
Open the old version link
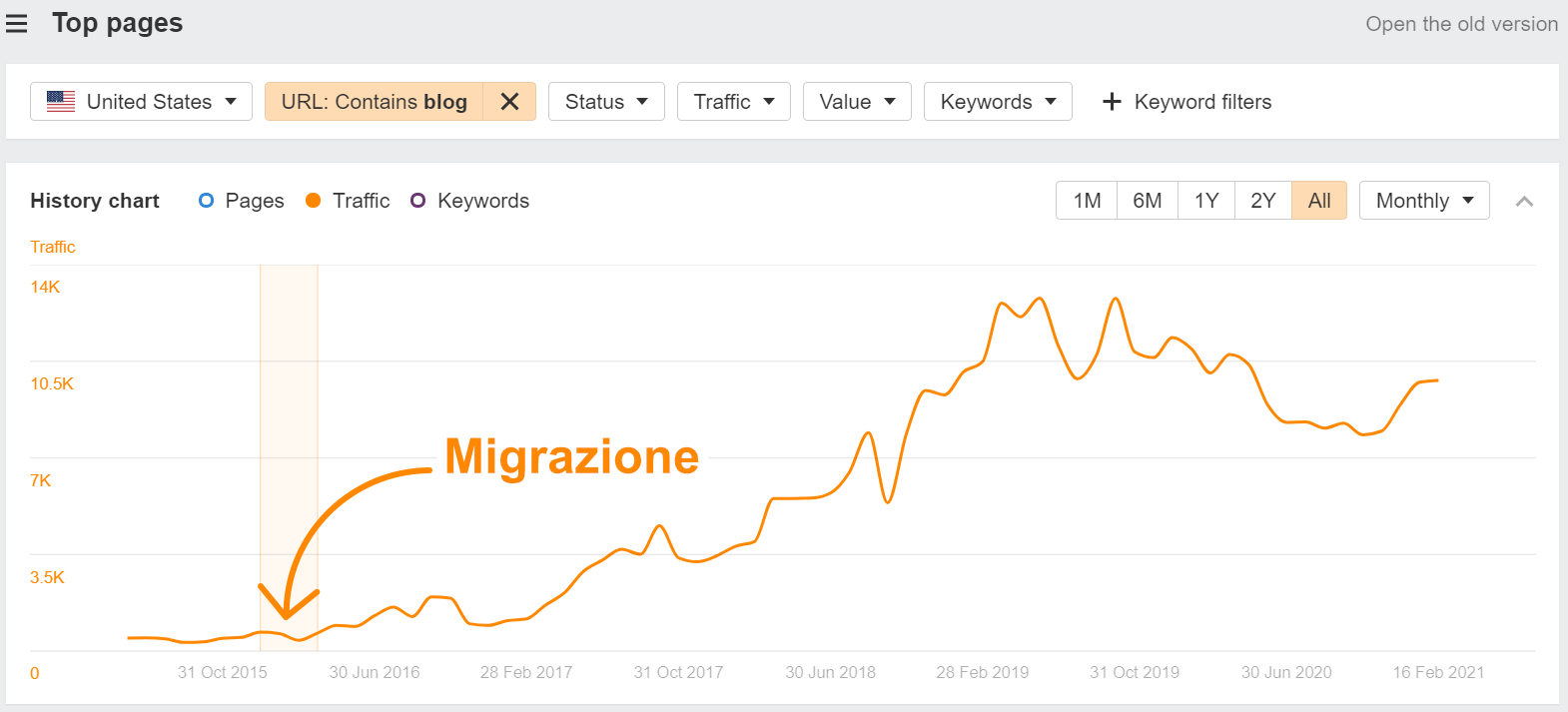[1461, 24]
